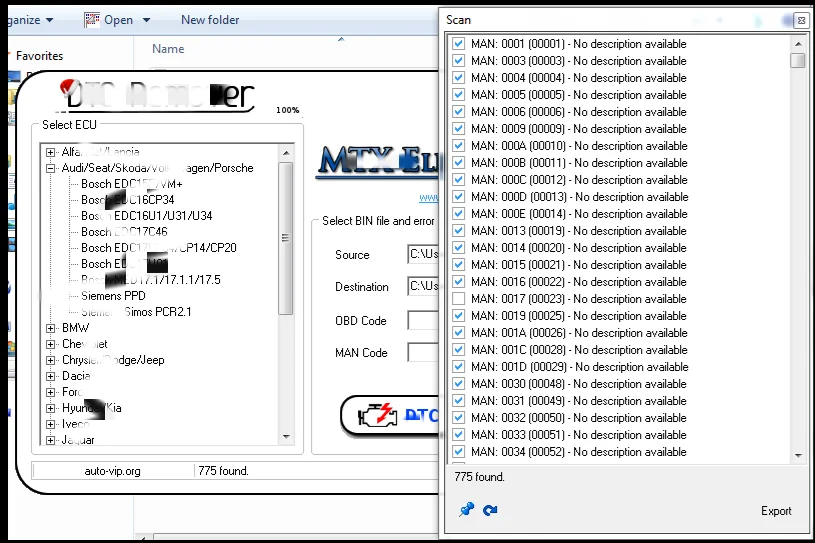Click the Destination path field
The image size is (815, 543).
coord(424,286)
